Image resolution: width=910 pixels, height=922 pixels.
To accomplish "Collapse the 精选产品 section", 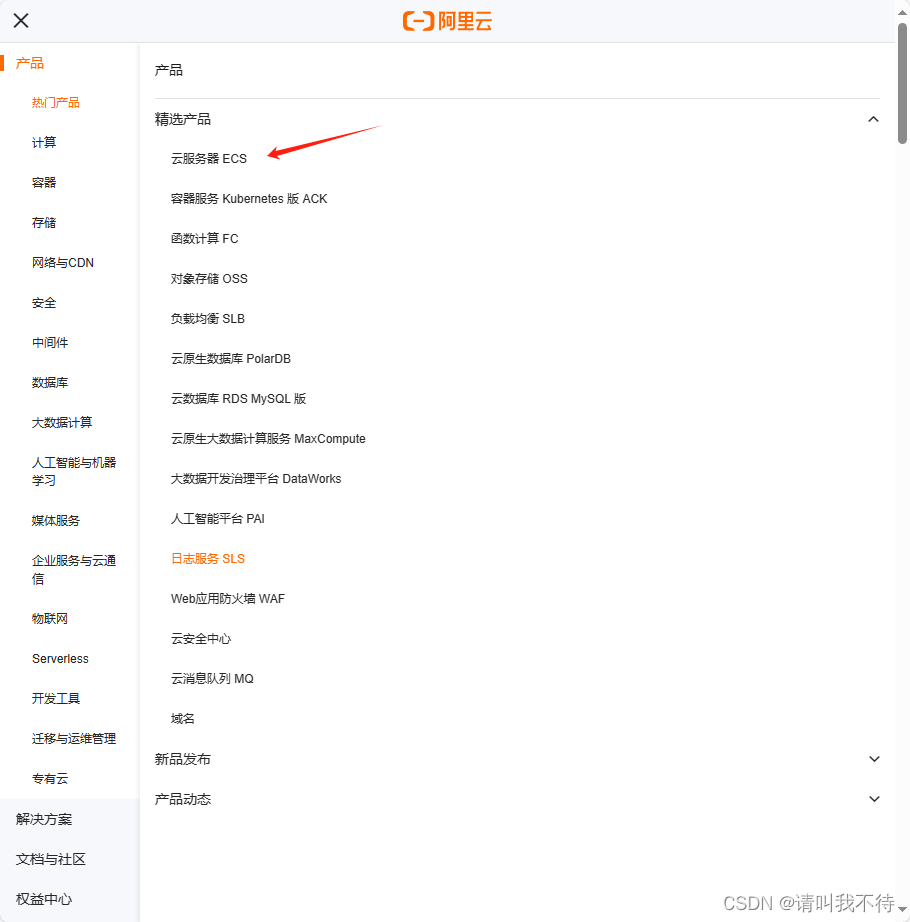I will point(873,118).
